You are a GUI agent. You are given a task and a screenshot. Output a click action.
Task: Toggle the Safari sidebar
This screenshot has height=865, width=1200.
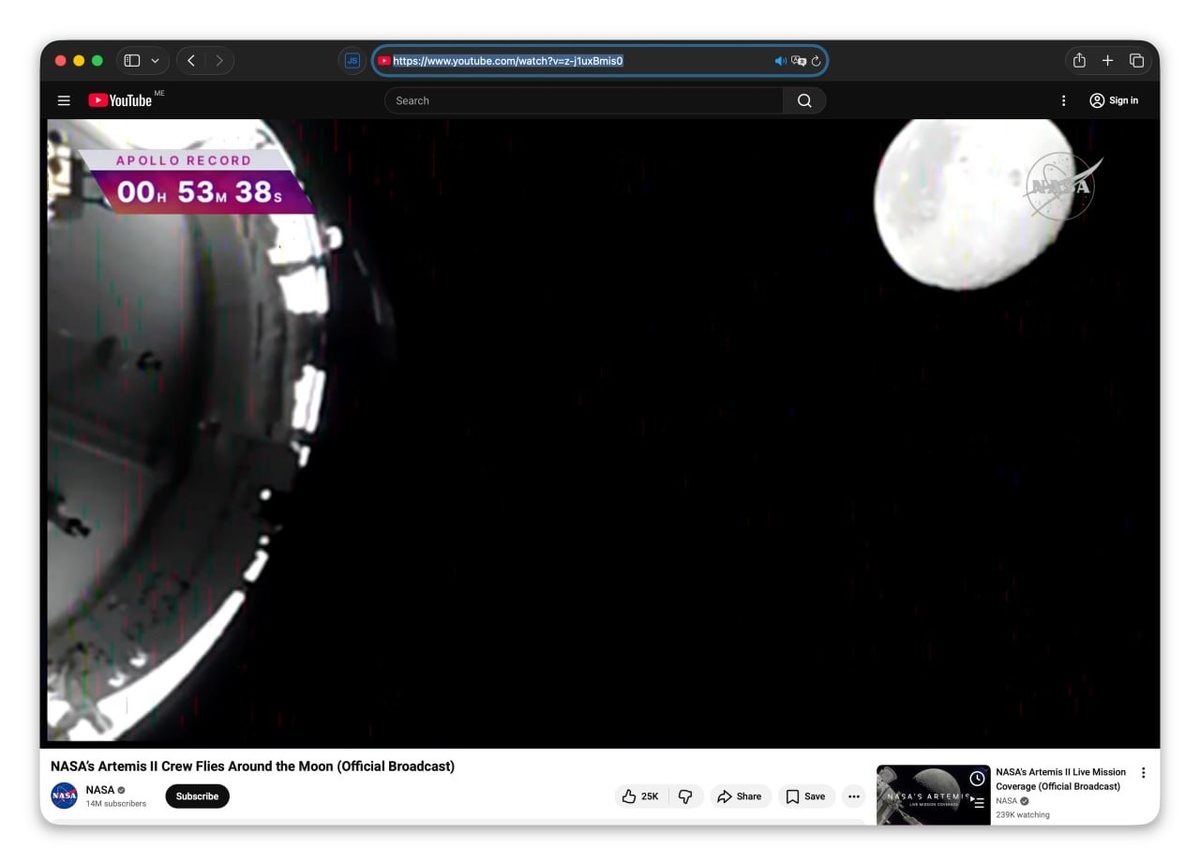[x=132, y=60]
